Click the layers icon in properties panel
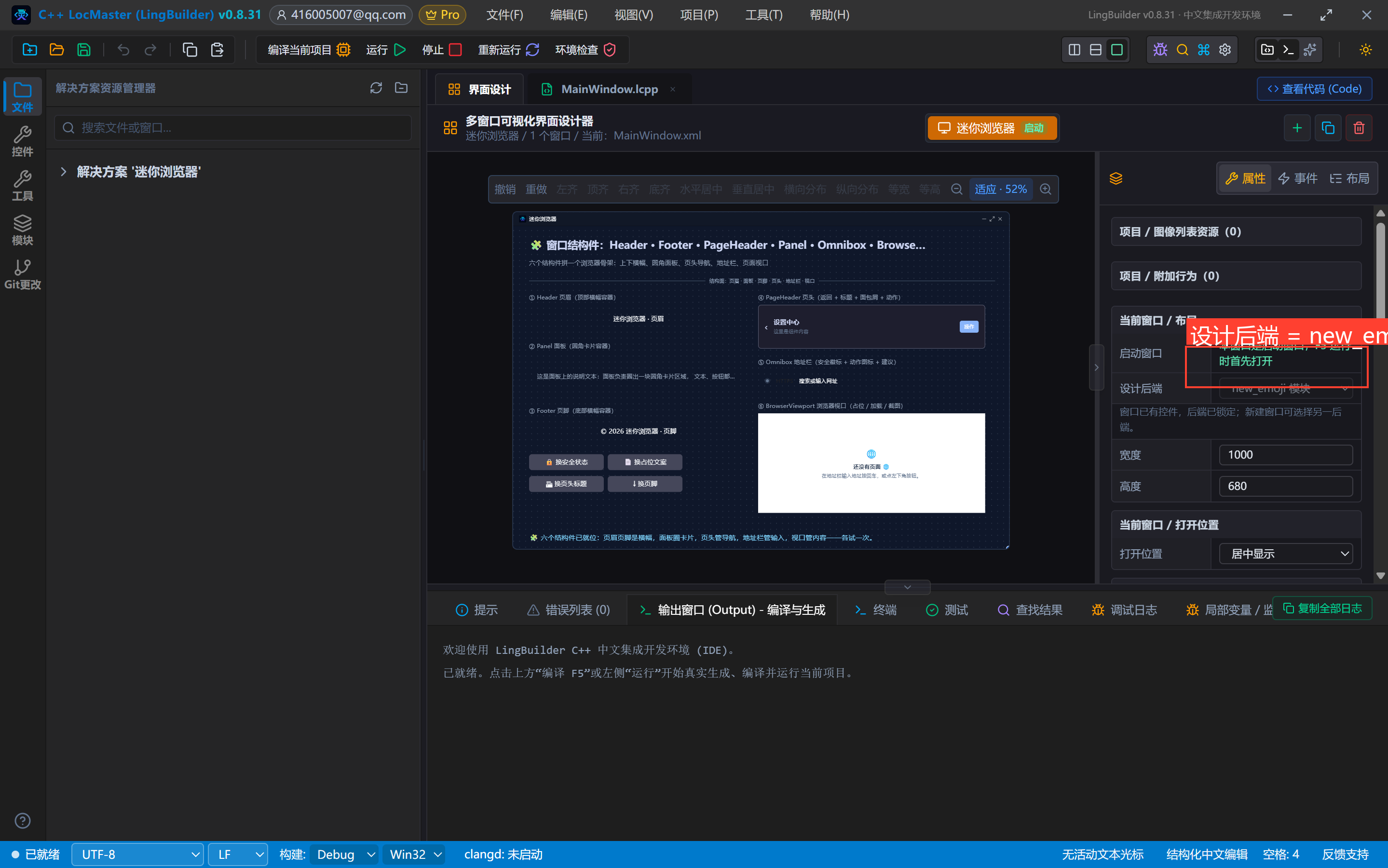Viewport: 1388px width, 868px height. point(1116,178)
